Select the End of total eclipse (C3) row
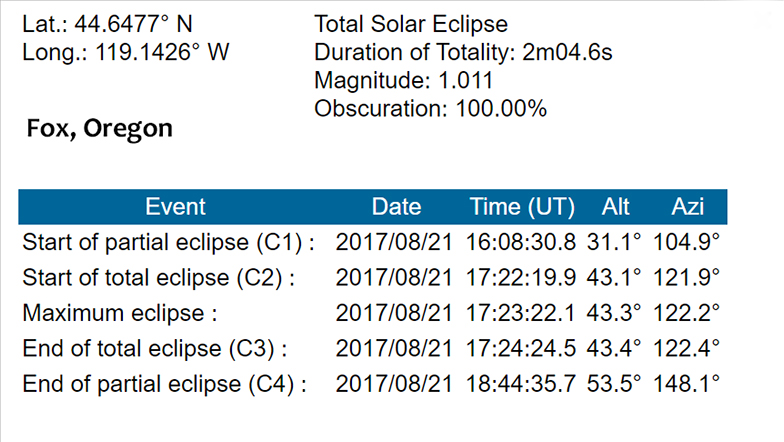This screenshot has height=442, width=784. [372, 349]
